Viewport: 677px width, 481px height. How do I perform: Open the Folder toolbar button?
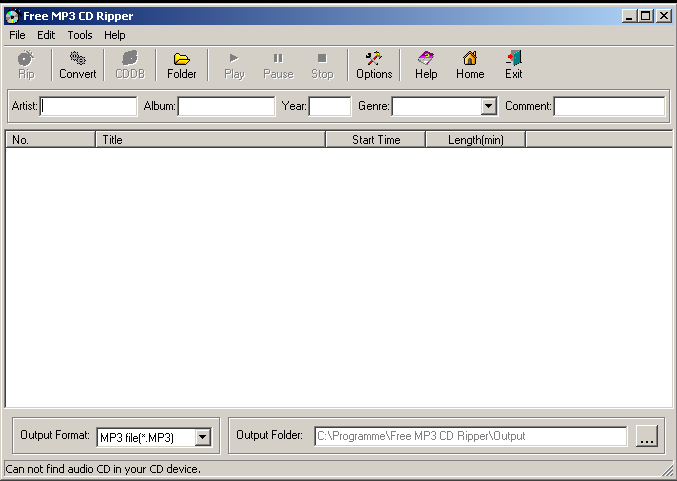(182, 65)
